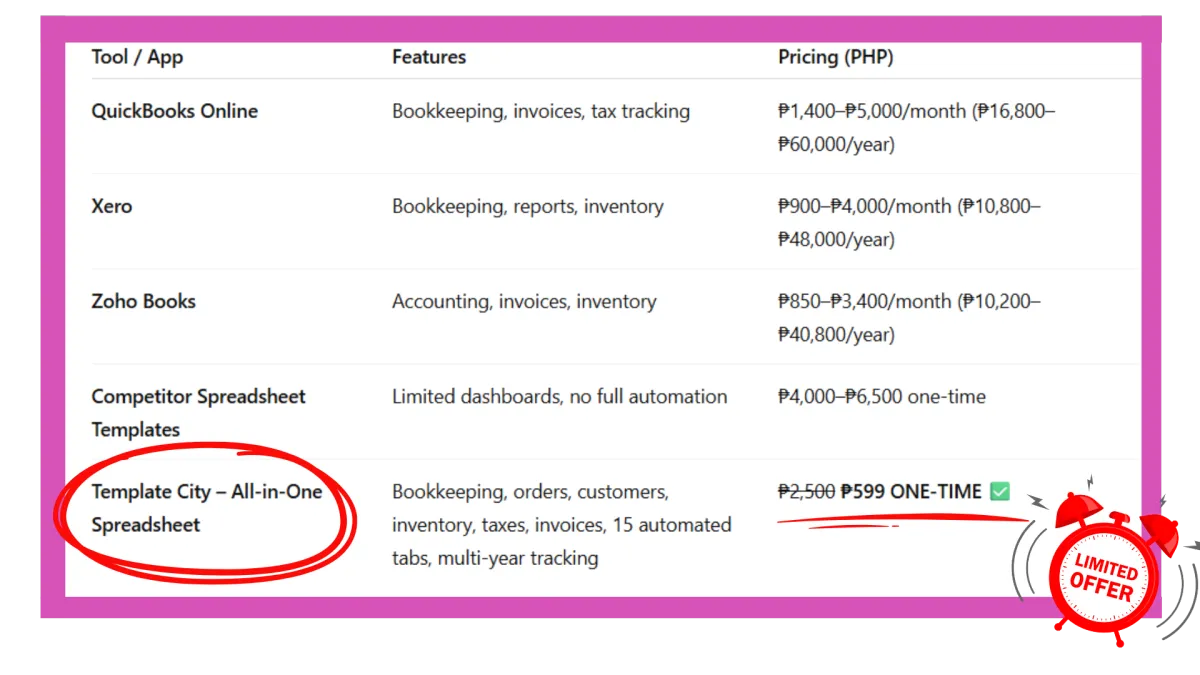Click the green checkmark beside ₱599 ONE-TIME
Viewport: 1200px width, 675px height.
(1000, 491)
